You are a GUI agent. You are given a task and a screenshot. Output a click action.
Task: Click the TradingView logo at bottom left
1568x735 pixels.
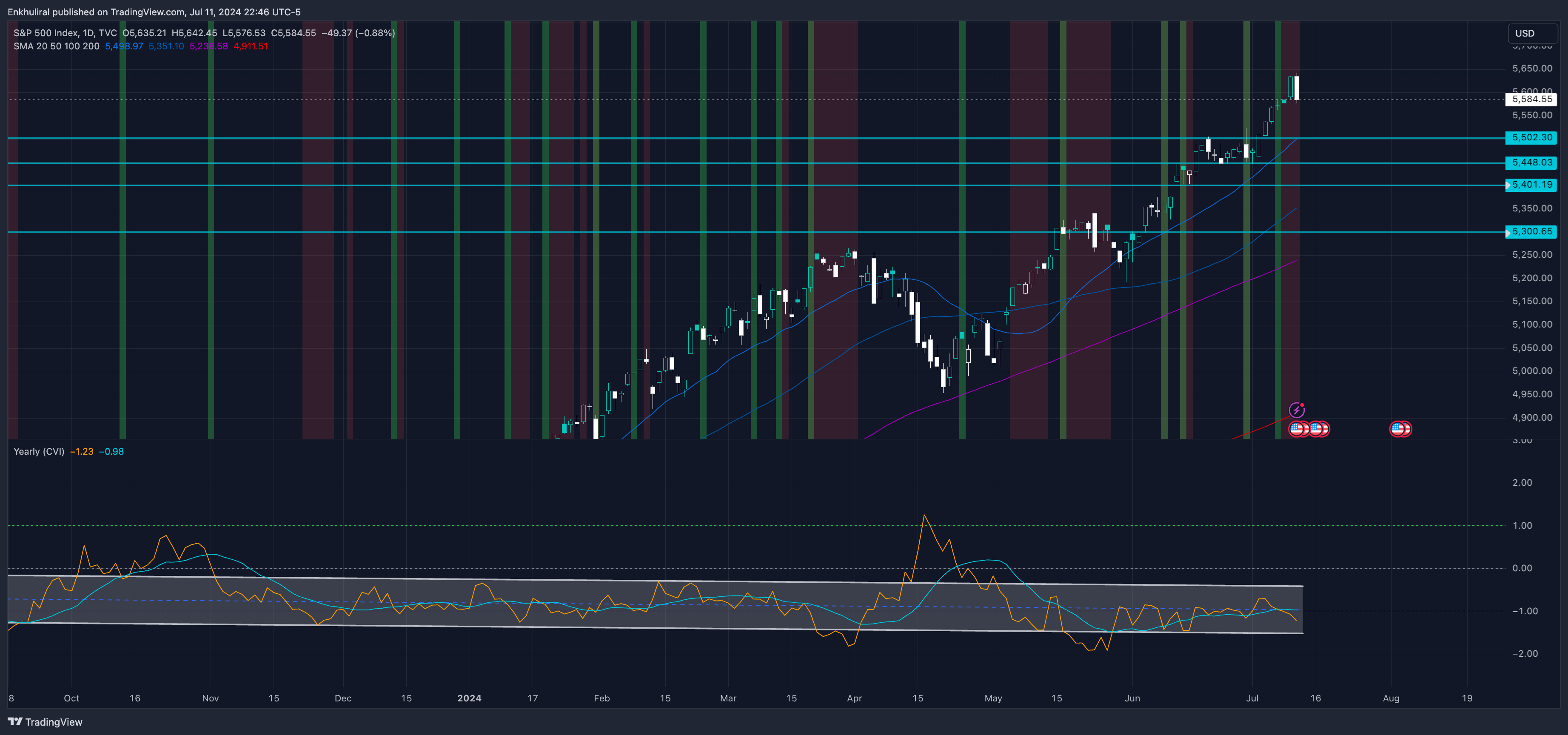point(45,722)
